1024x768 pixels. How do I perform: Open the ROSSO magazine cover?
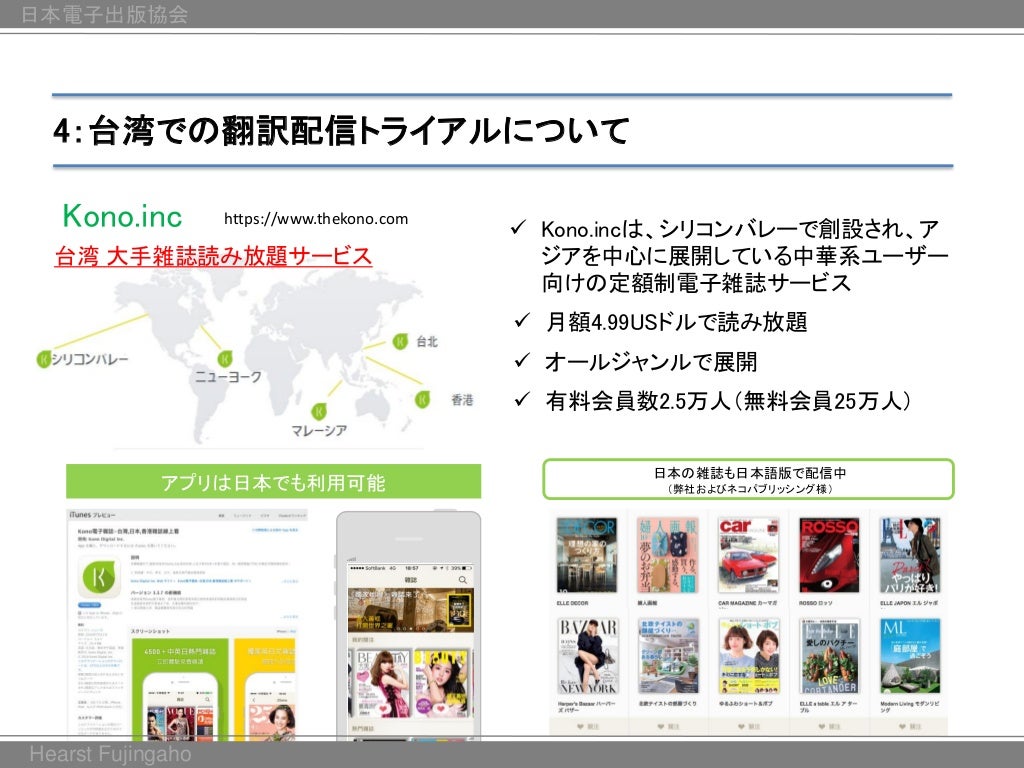click(x=829, y=555)
